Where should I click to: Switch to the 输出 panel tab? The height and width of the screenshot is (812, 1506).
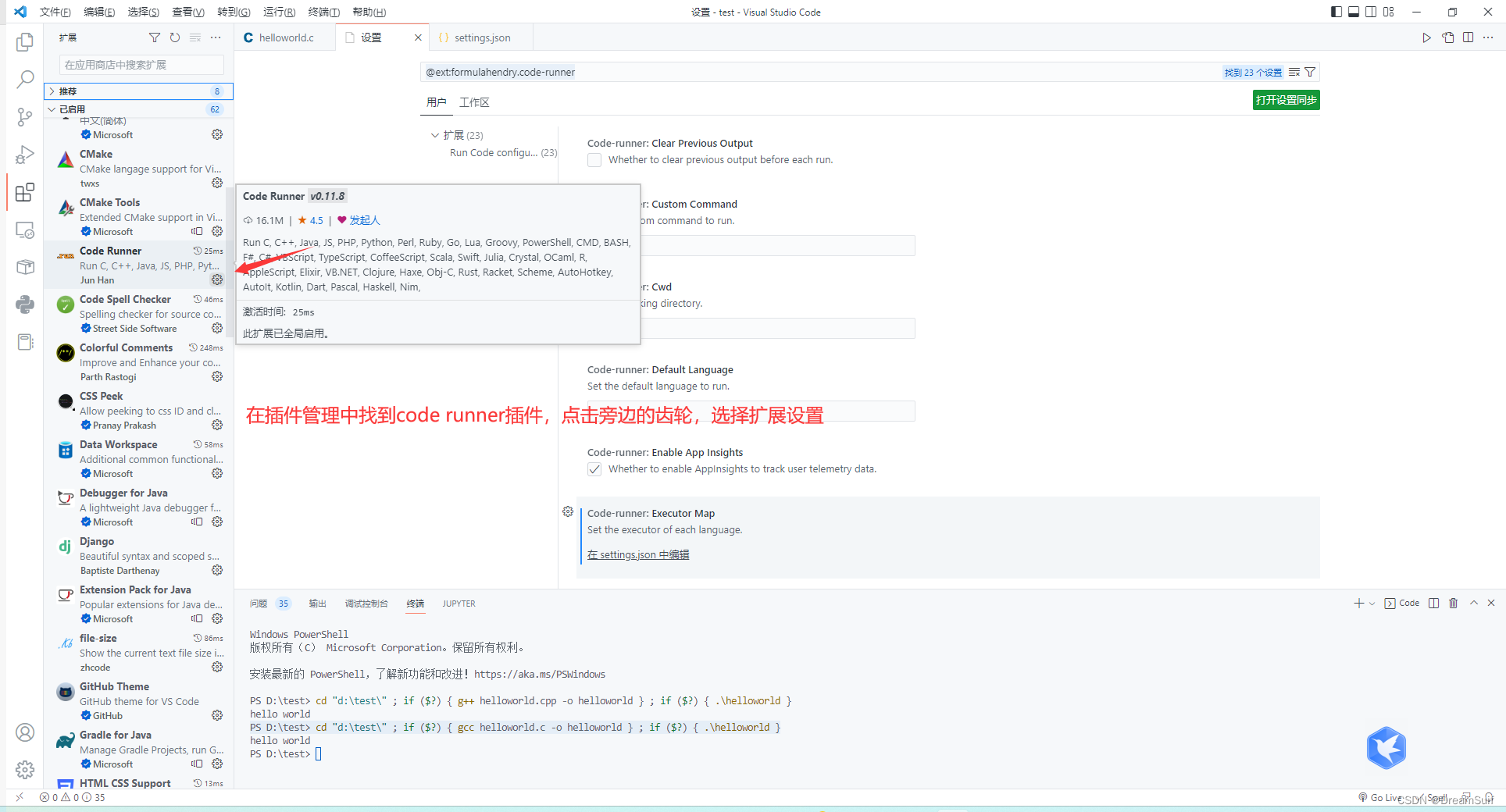coord(317,604)
